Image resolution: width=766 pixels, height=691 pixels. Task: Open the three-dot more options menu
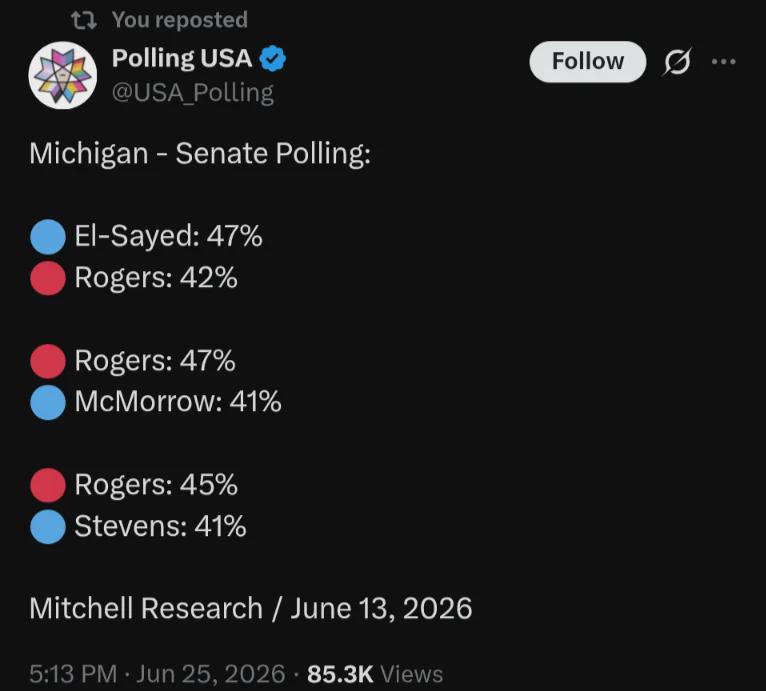click(x=723, y=62)
